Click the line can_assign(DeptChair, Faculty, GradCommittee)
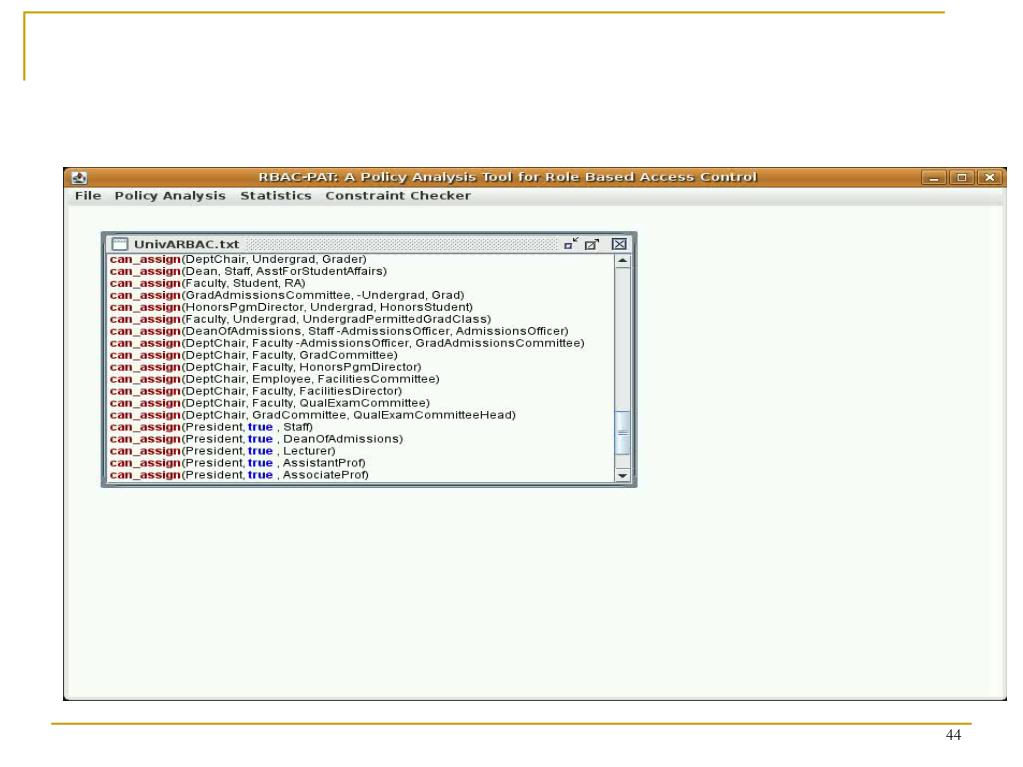 [253, 355]
